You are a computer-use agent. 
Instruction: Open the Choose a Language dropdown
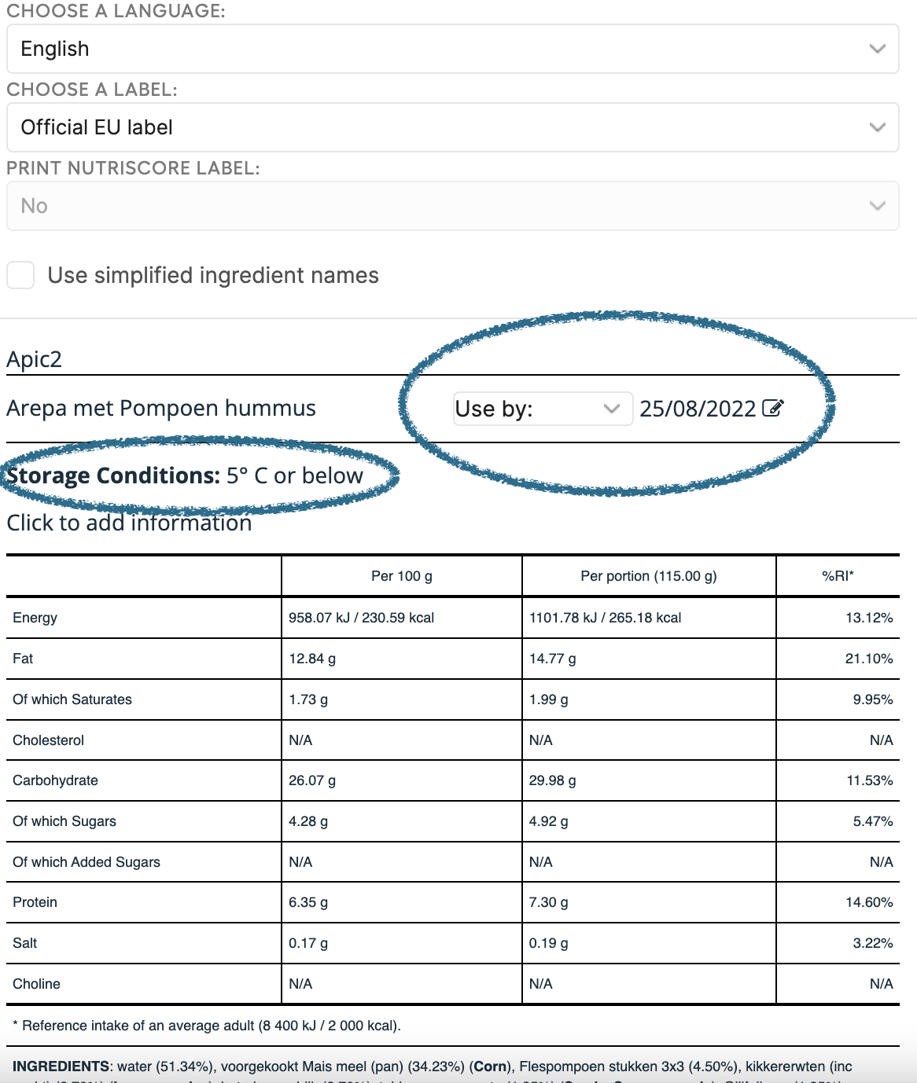[450, 48]
